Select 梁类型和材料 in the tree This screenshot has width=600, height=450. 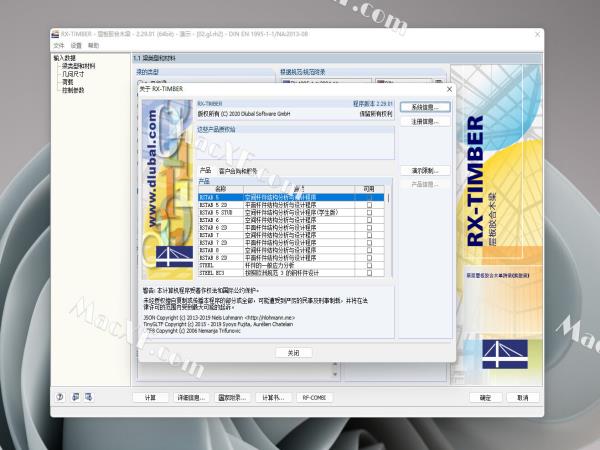click(78, 66)
